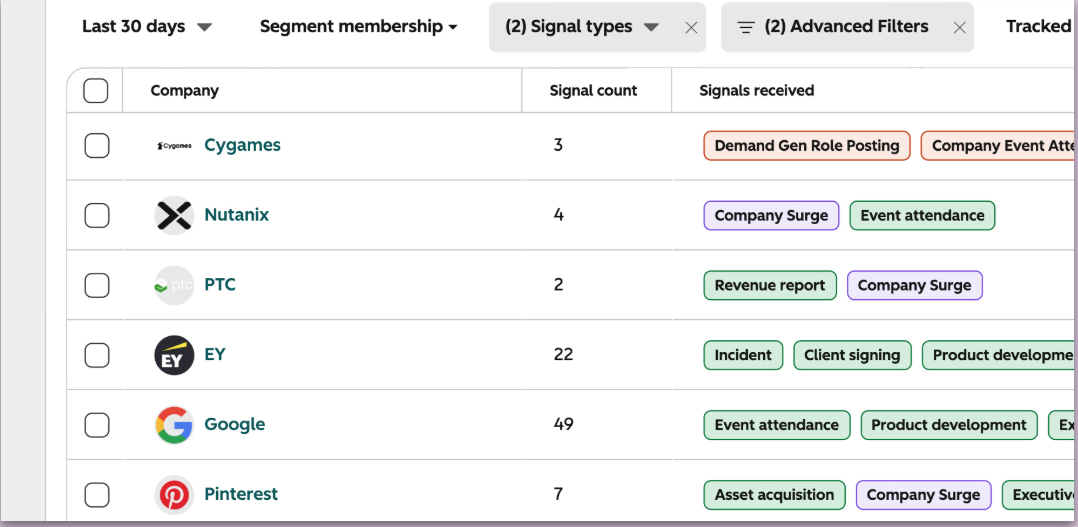Click signal count 7 for Pinterest

(x=558, y=495)
